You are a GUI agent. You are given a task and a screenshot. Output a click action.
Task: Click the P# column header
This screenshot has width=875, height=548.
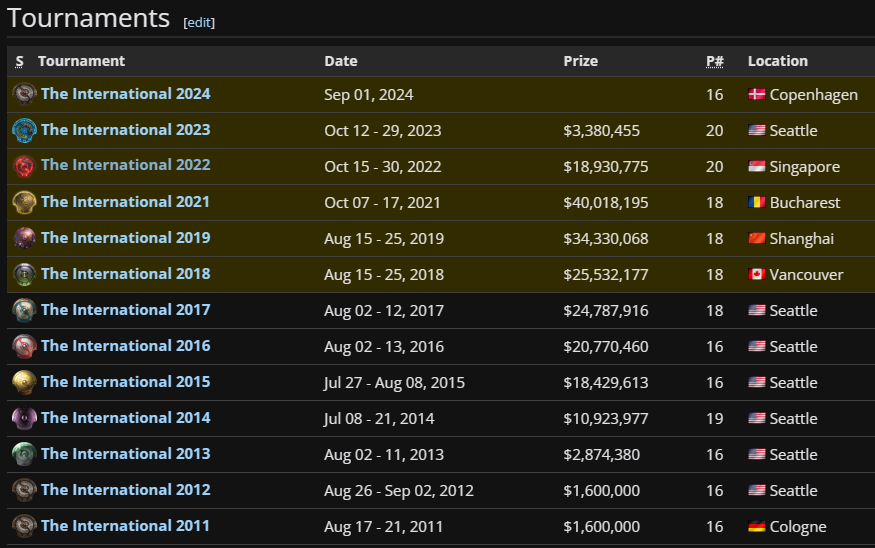tap(714, 61)
